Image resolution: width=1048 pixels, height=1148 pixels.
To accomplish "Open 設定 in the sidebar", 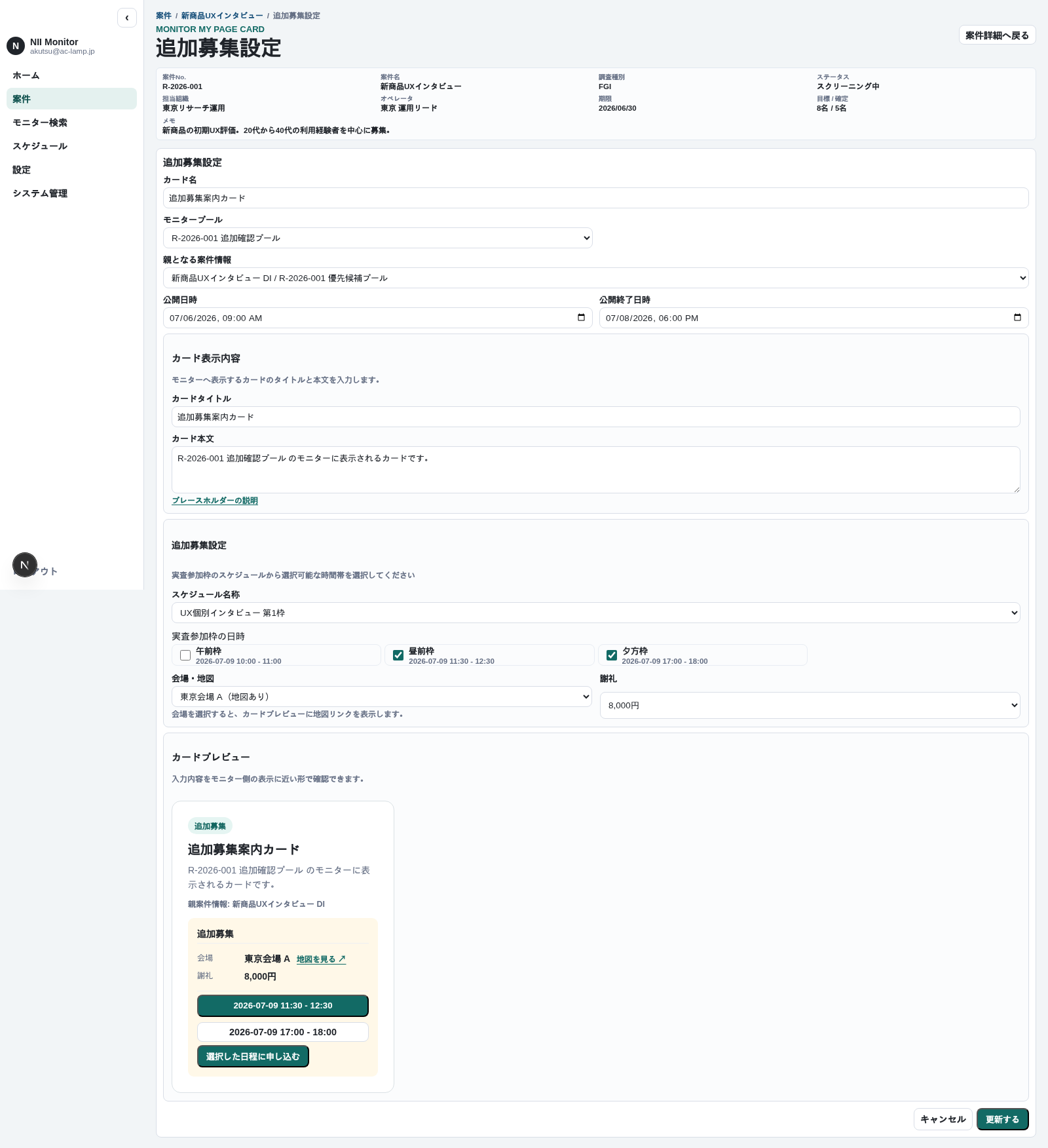I will coord(71,170).
